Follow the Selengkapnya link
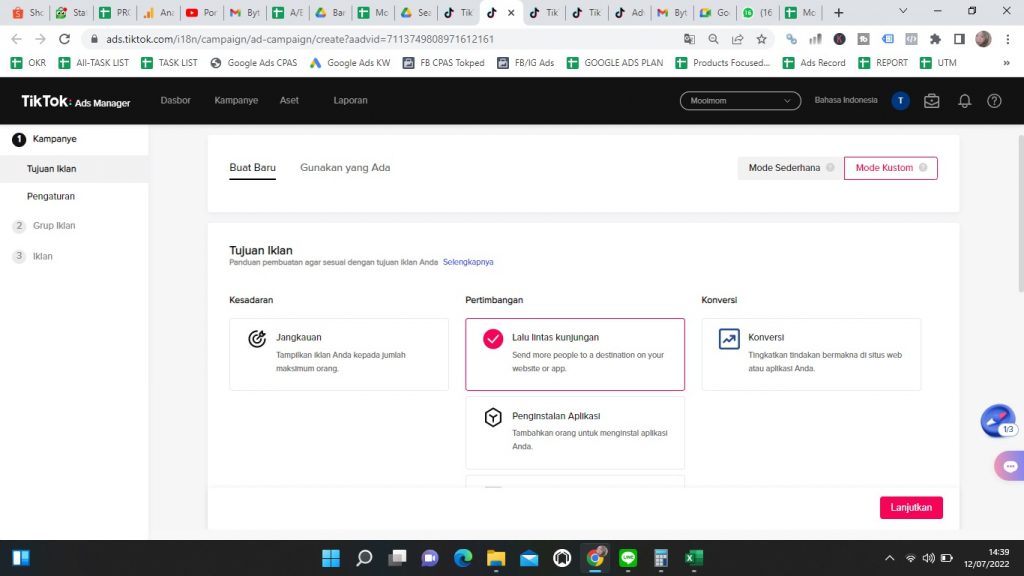 (x=468, y=262)
